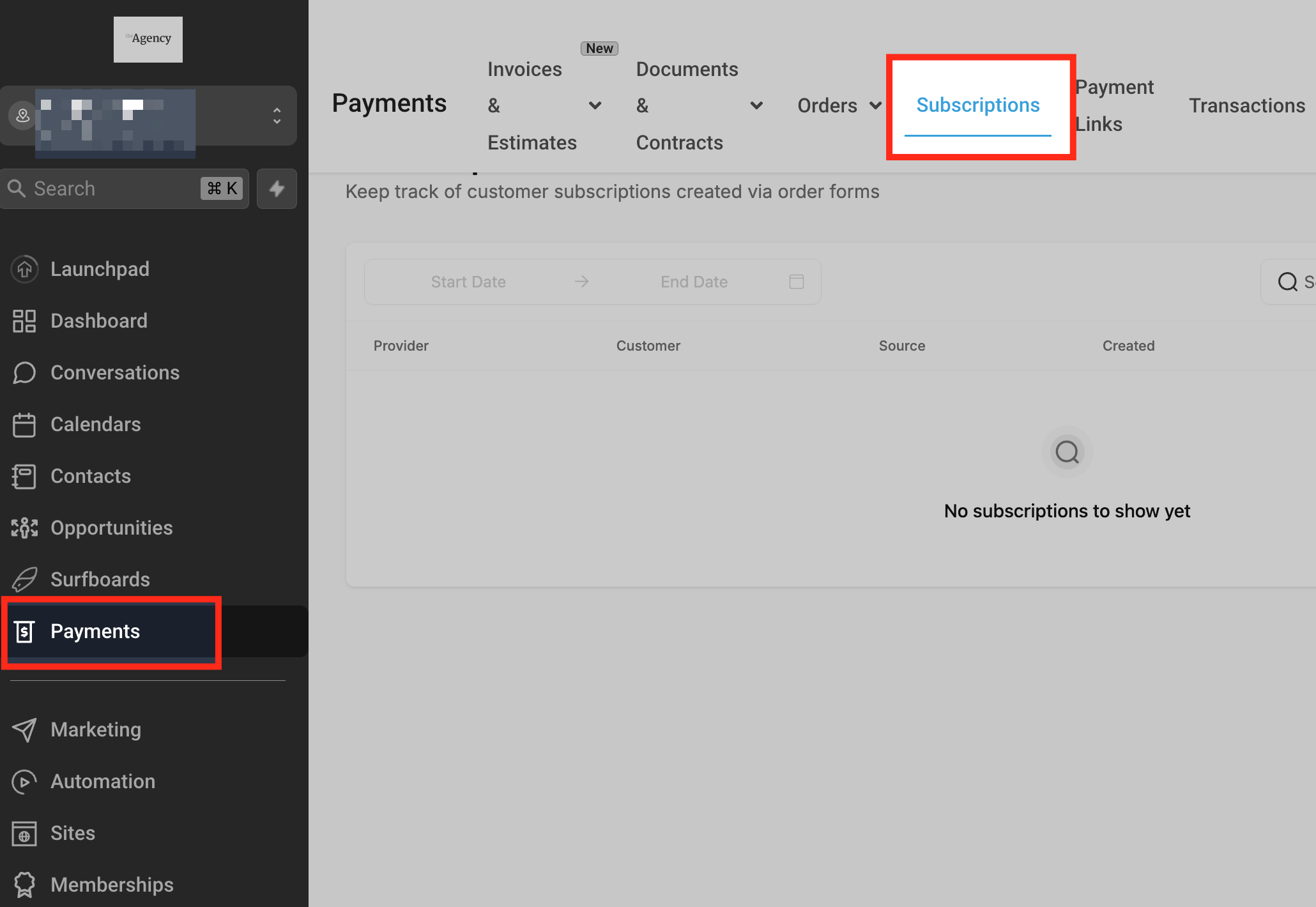
Task: Click the lightning bolt quick actions button
Action: point(277,188)
